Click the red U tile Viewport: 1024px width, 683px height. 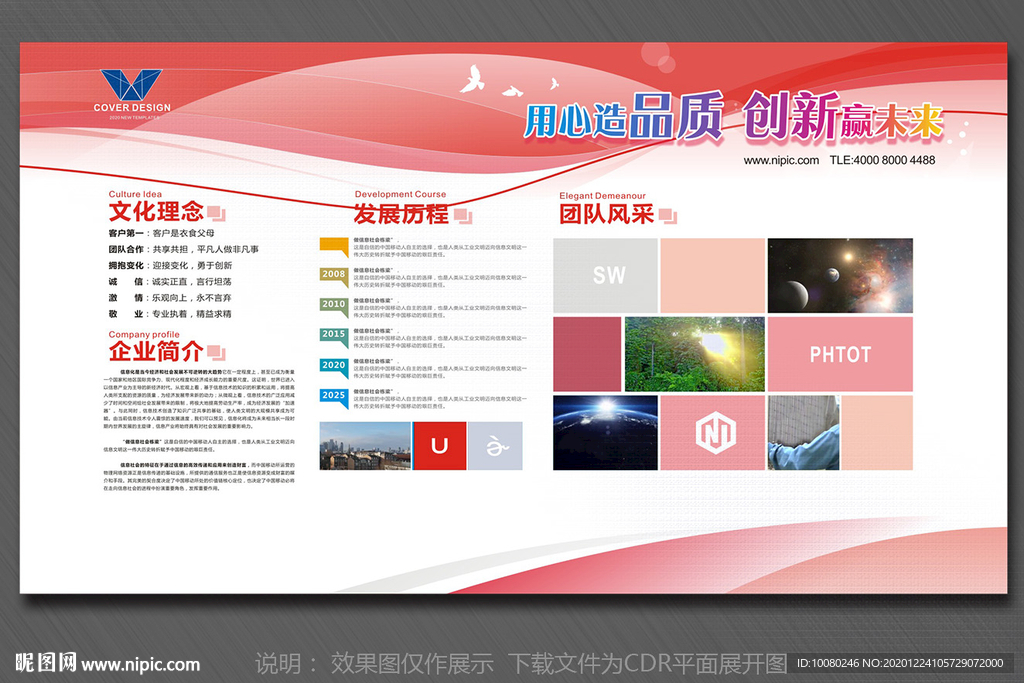(x=440, y=446)
